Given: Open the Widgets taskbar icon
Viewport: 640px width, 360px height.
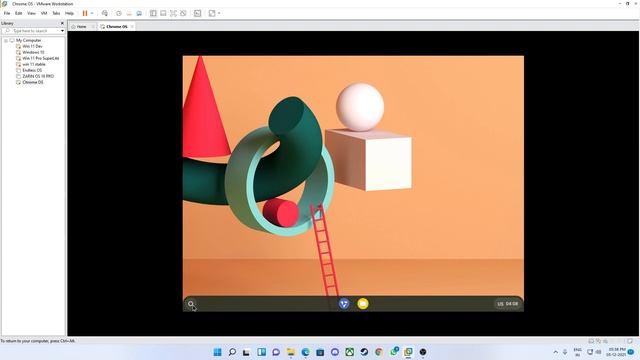Looking at the screenshot, I should coord(261,352).
